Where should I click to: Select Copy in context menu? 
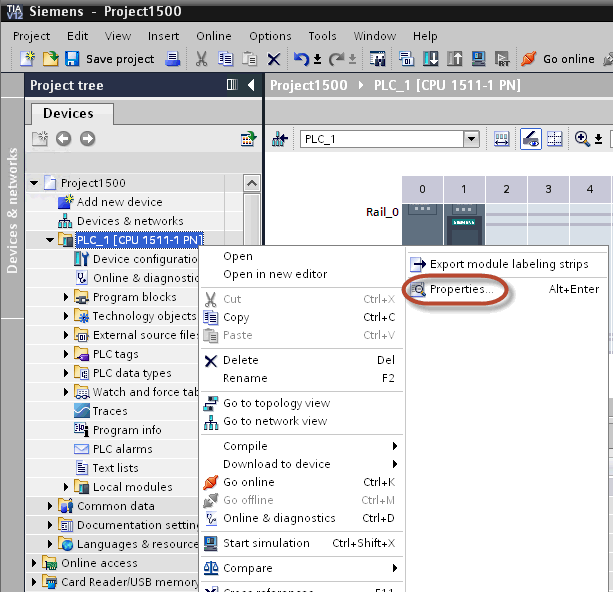301,317
